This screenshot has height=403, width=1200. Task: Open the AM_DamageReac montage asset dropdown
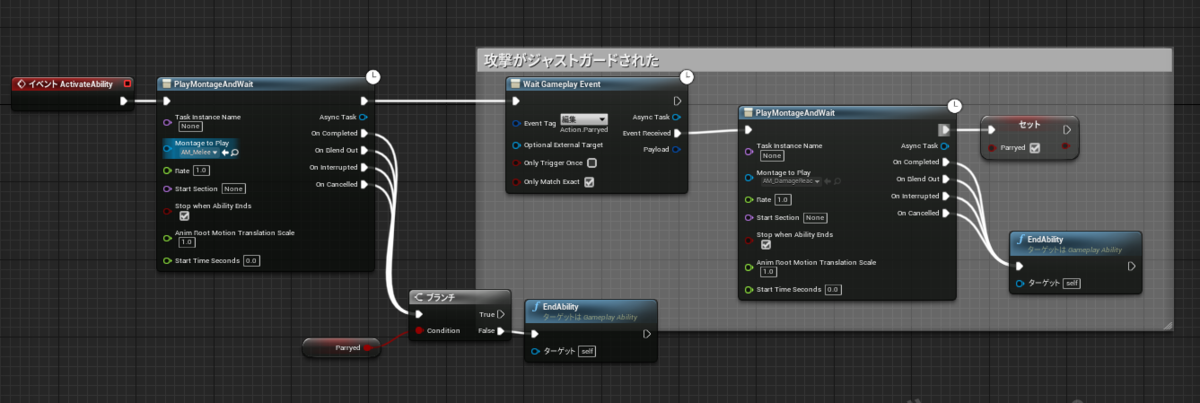(x=790, y=181)
